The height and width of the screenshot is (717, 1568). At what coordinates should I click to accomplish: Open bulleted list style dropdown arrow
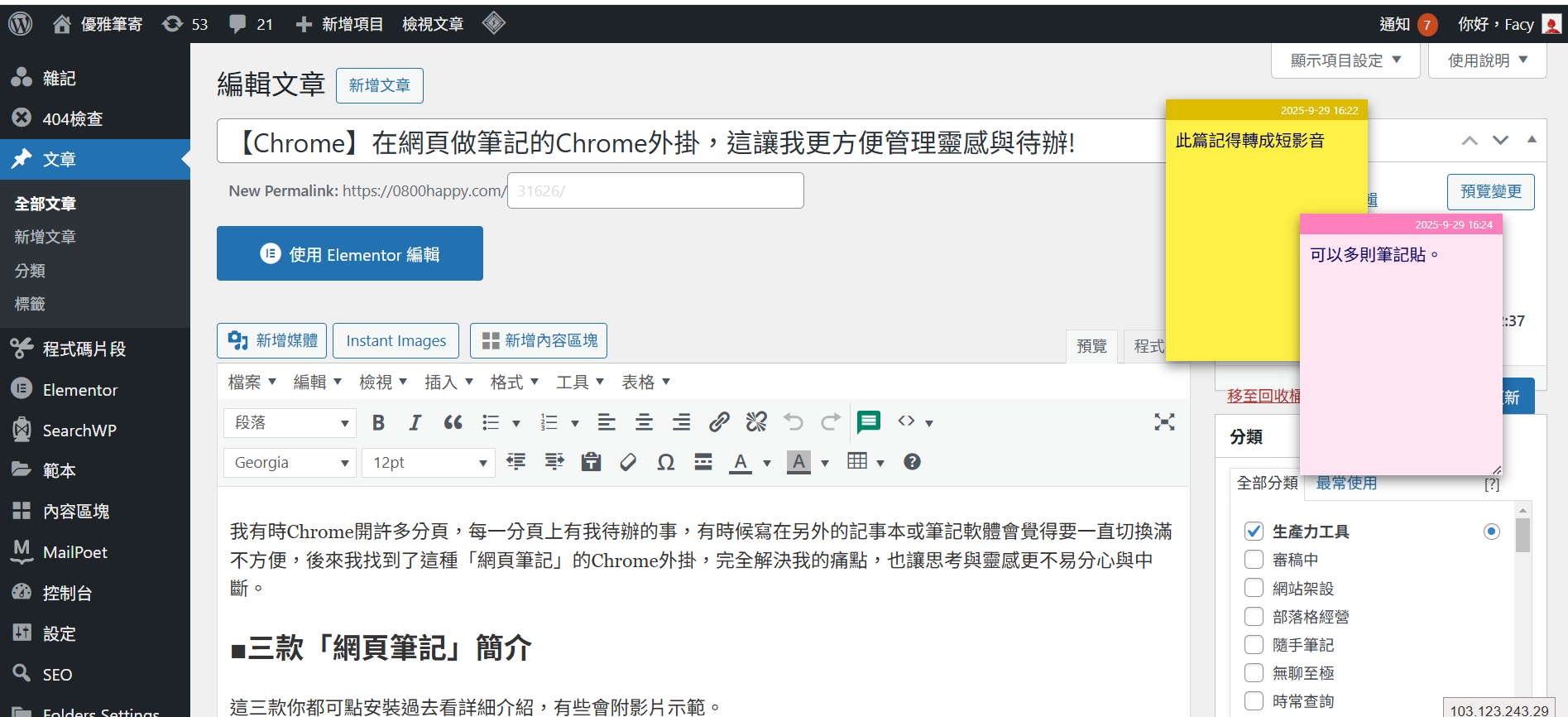click(516, 423)
